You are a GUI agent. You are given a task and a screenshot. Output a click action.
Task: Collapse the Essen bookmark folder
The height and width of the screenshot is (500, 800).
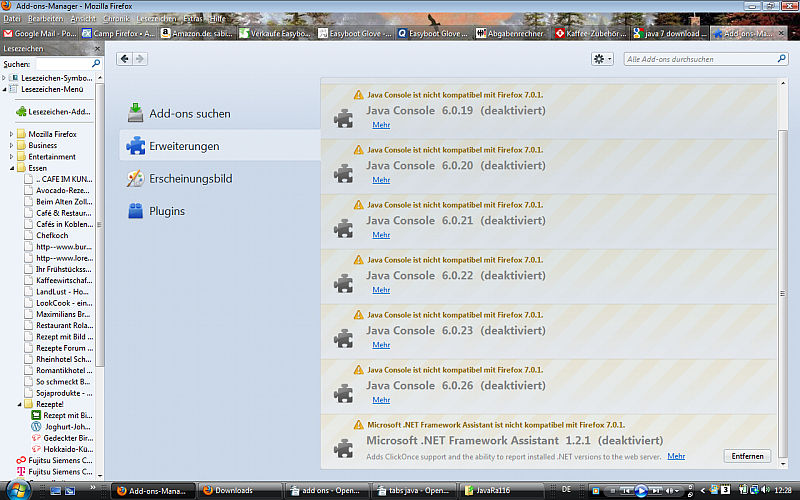click(11, 168)
